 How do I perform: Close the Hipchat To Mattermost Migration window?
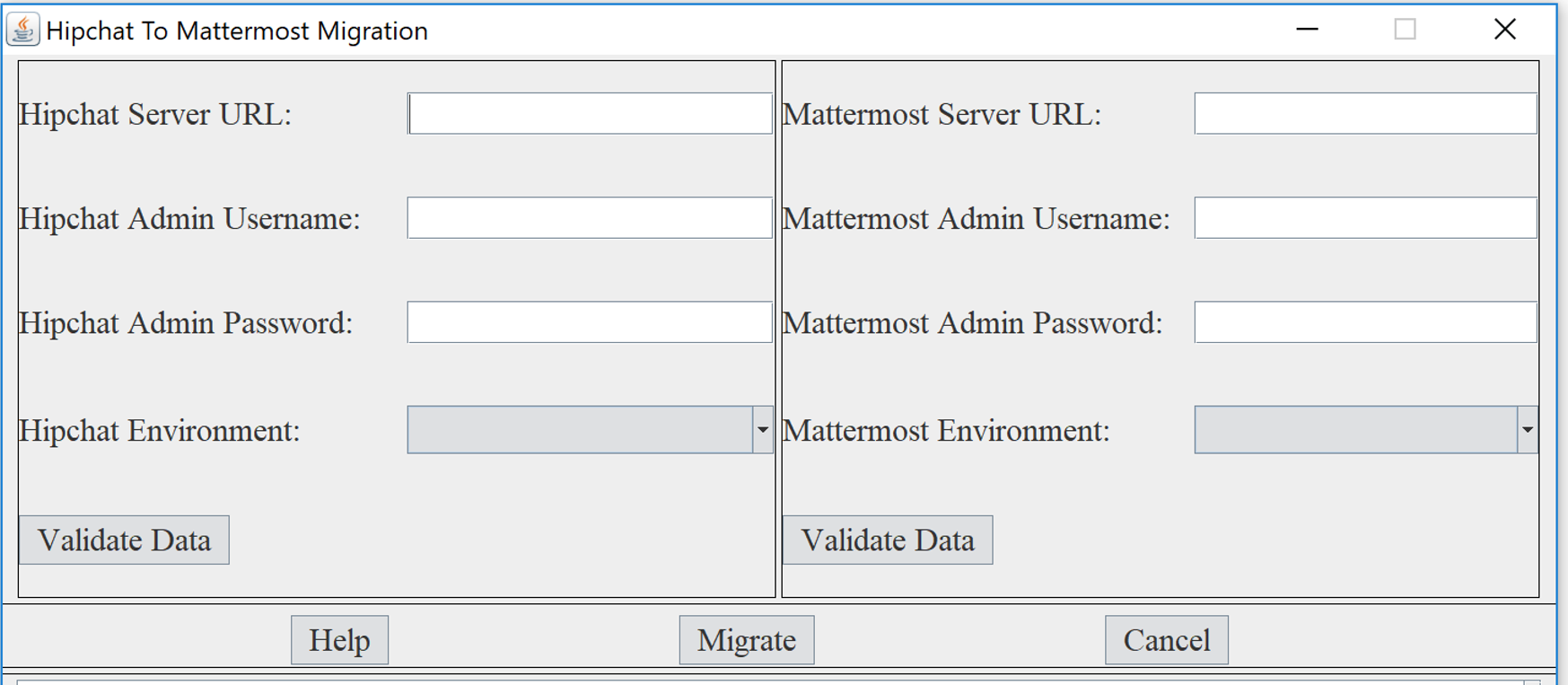[x=1505, y=30]
